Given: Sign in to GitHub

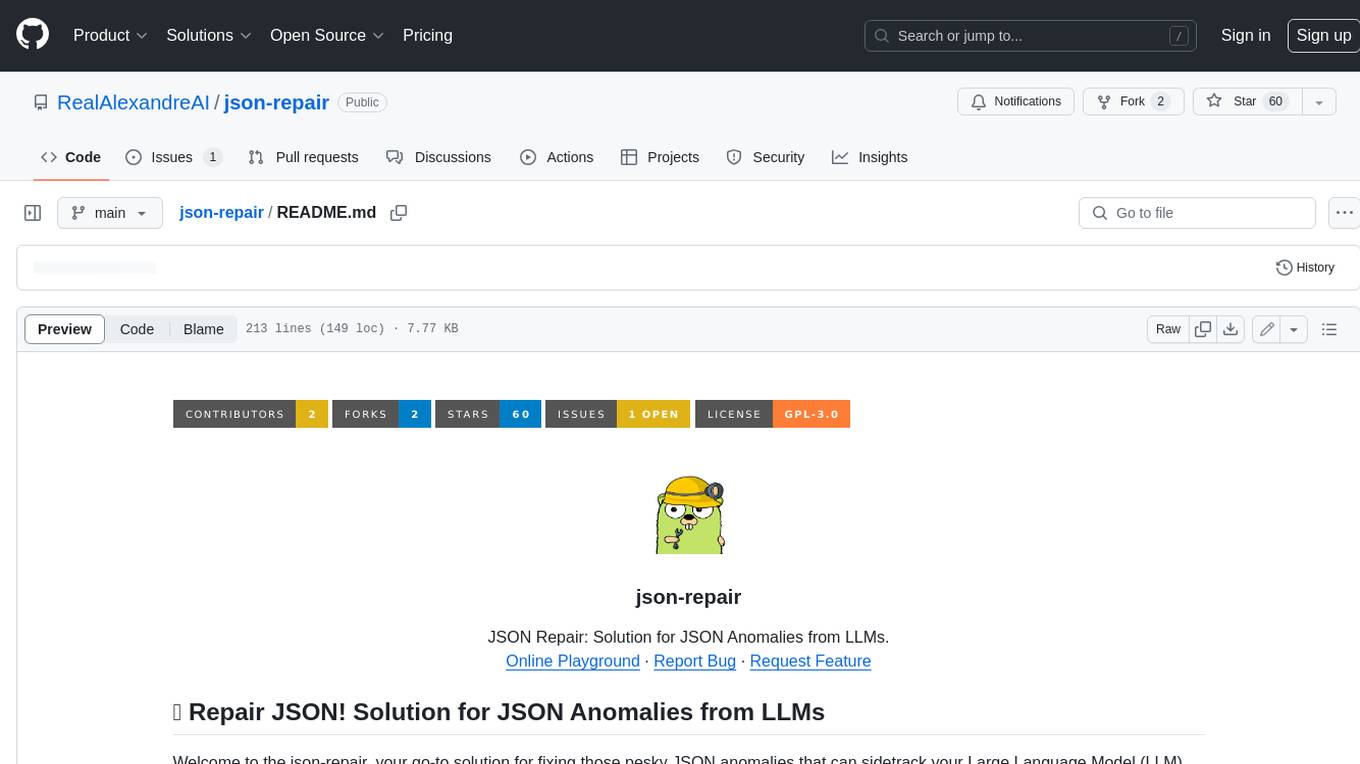Looking at the screenshot, I should click(x=1245, y=35).
